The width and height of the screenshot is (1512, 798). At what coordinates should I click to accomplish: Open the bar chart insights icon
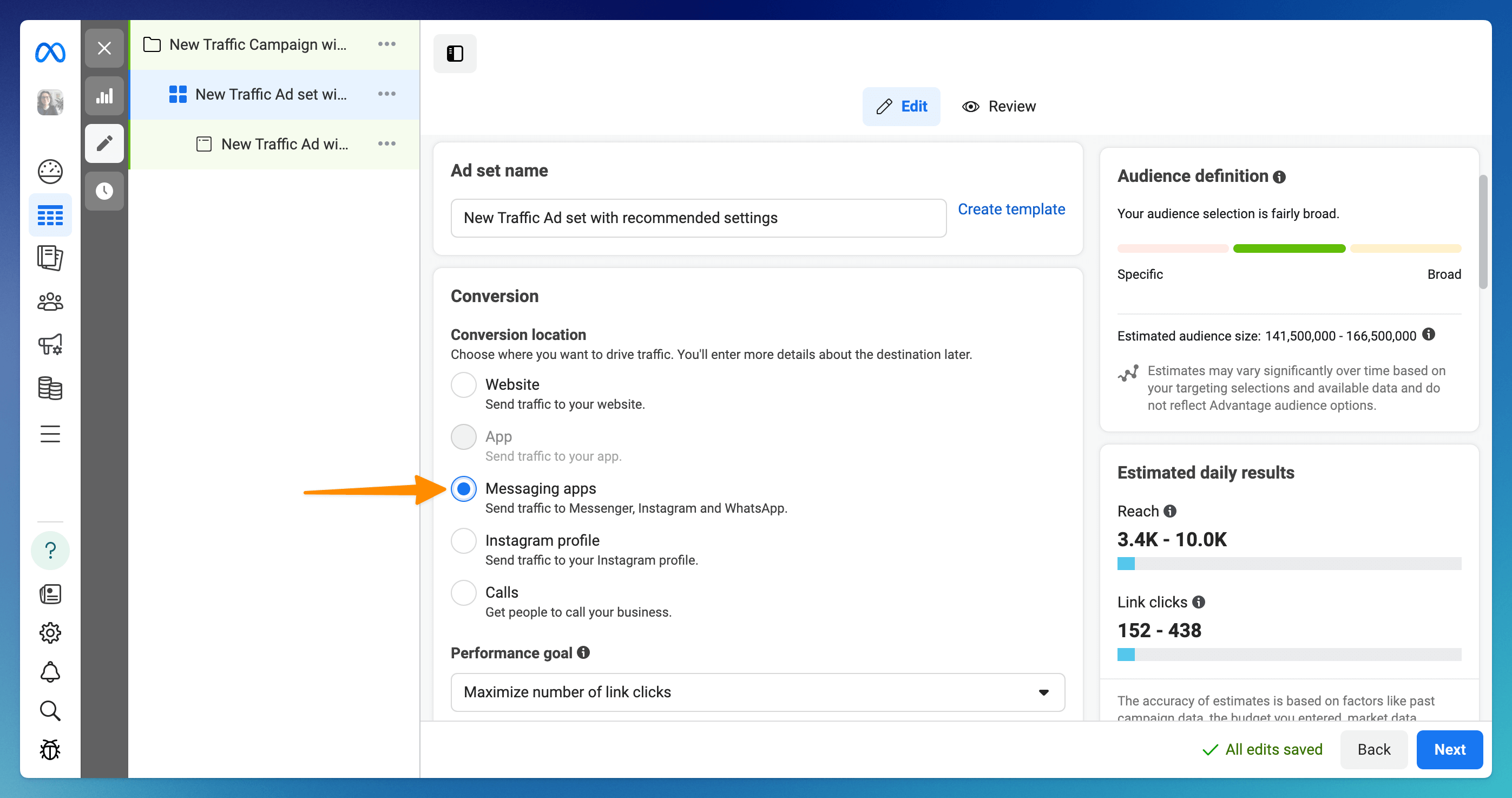104,96
